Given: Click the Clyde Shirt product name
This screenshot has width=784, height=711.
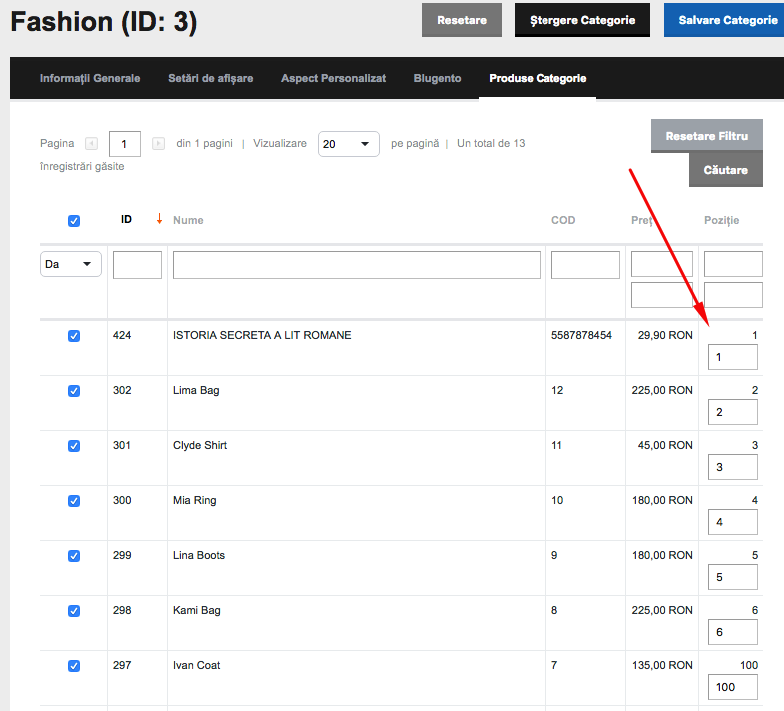Looking at the screenshot, I should coord(200,446).
